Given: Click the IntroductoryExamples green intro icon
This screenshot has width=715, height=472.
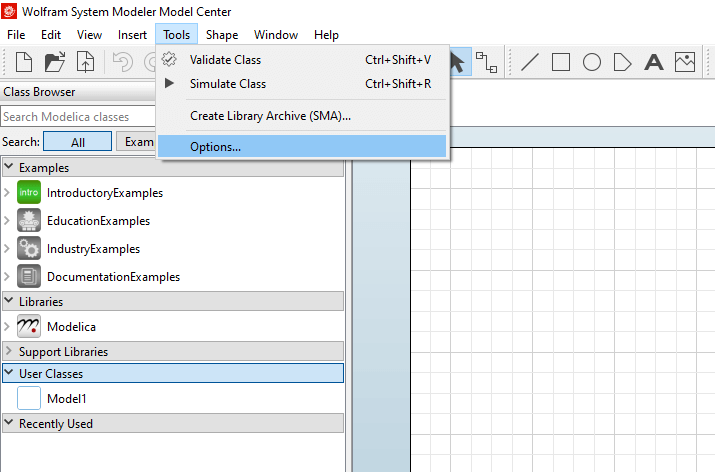Looking at the screenshot, I should pos(29,192).
